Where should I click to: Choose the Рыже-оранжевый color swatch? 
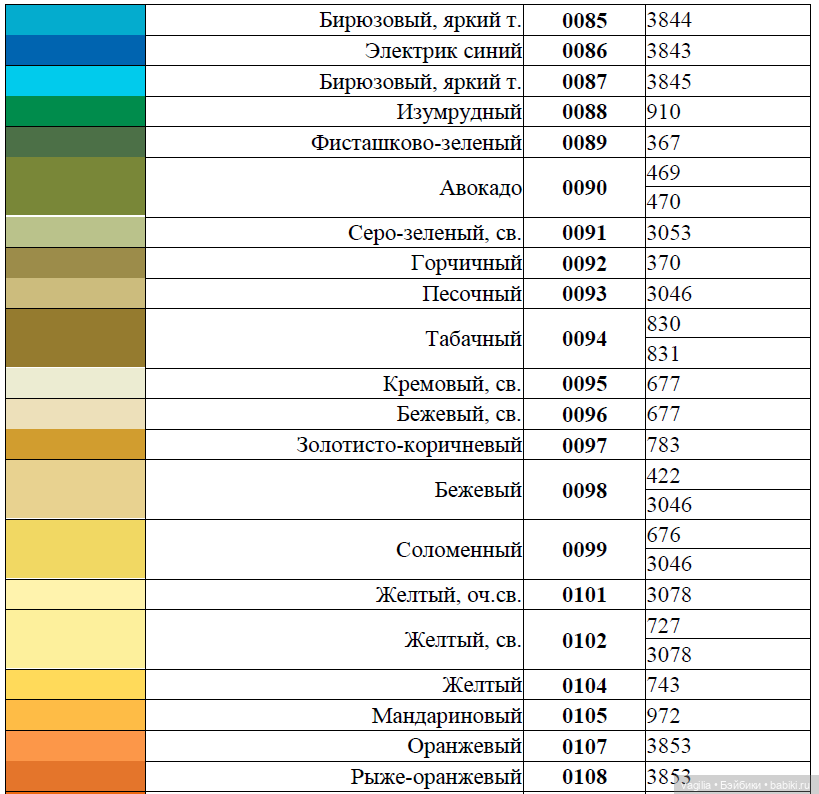tap(75, 776)
